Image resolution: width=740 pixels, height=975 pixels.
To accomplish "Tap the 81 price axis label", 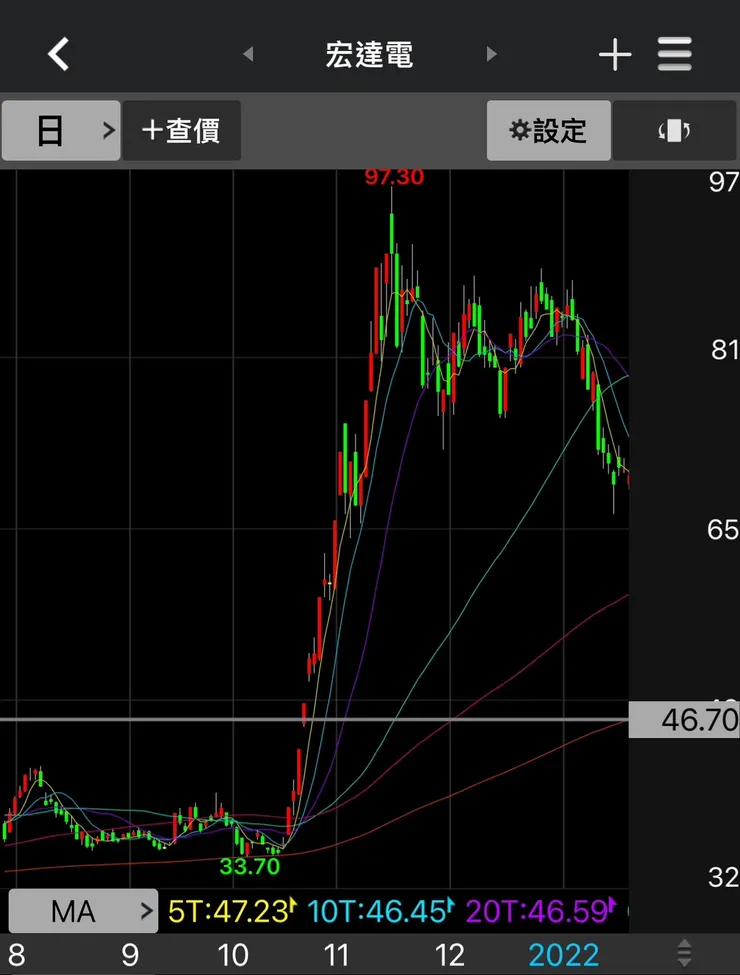I will [724, 350].
